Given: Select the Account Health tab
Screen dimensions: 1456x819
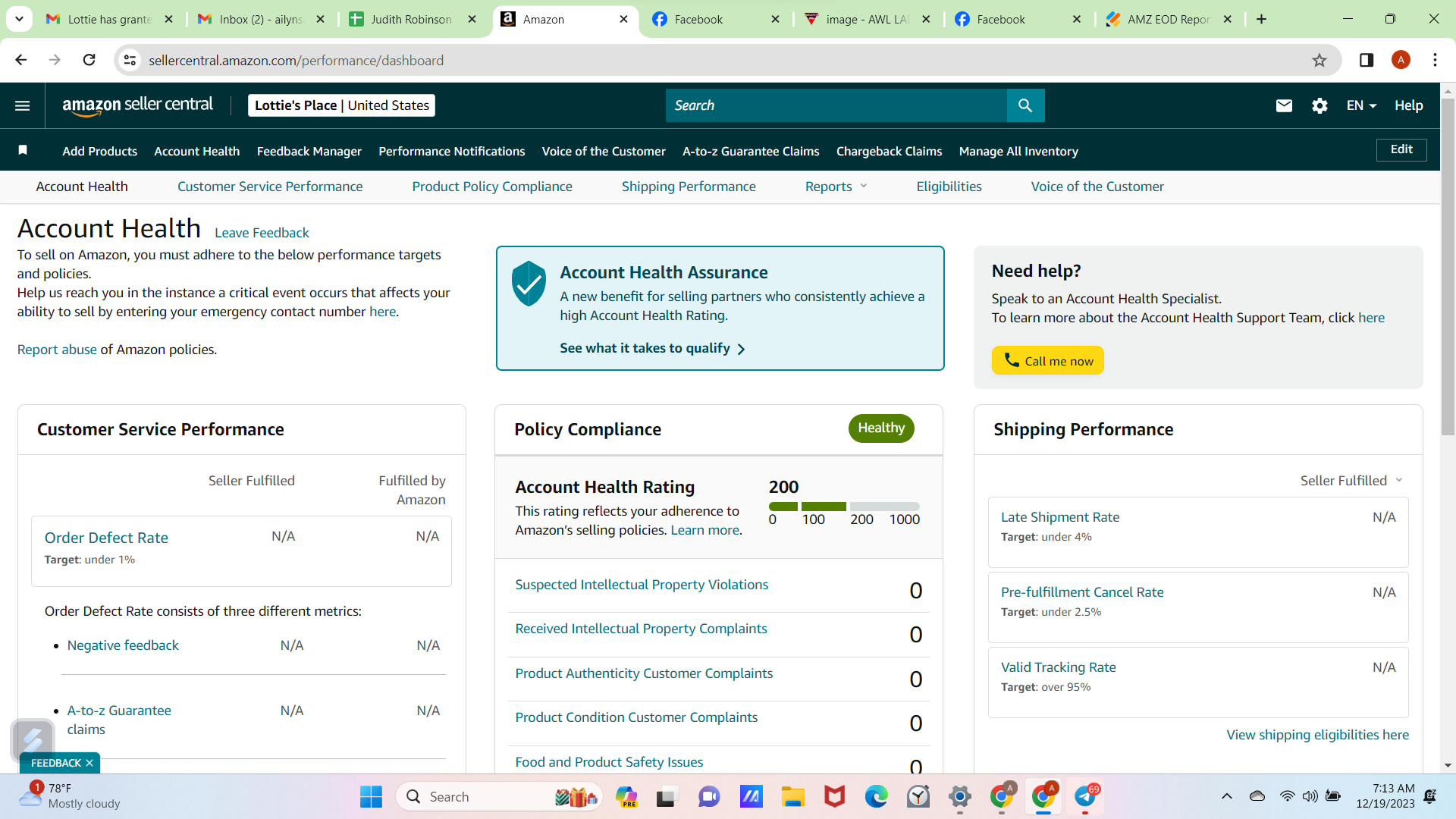Looking at the screenshot, I should [82, 187].
